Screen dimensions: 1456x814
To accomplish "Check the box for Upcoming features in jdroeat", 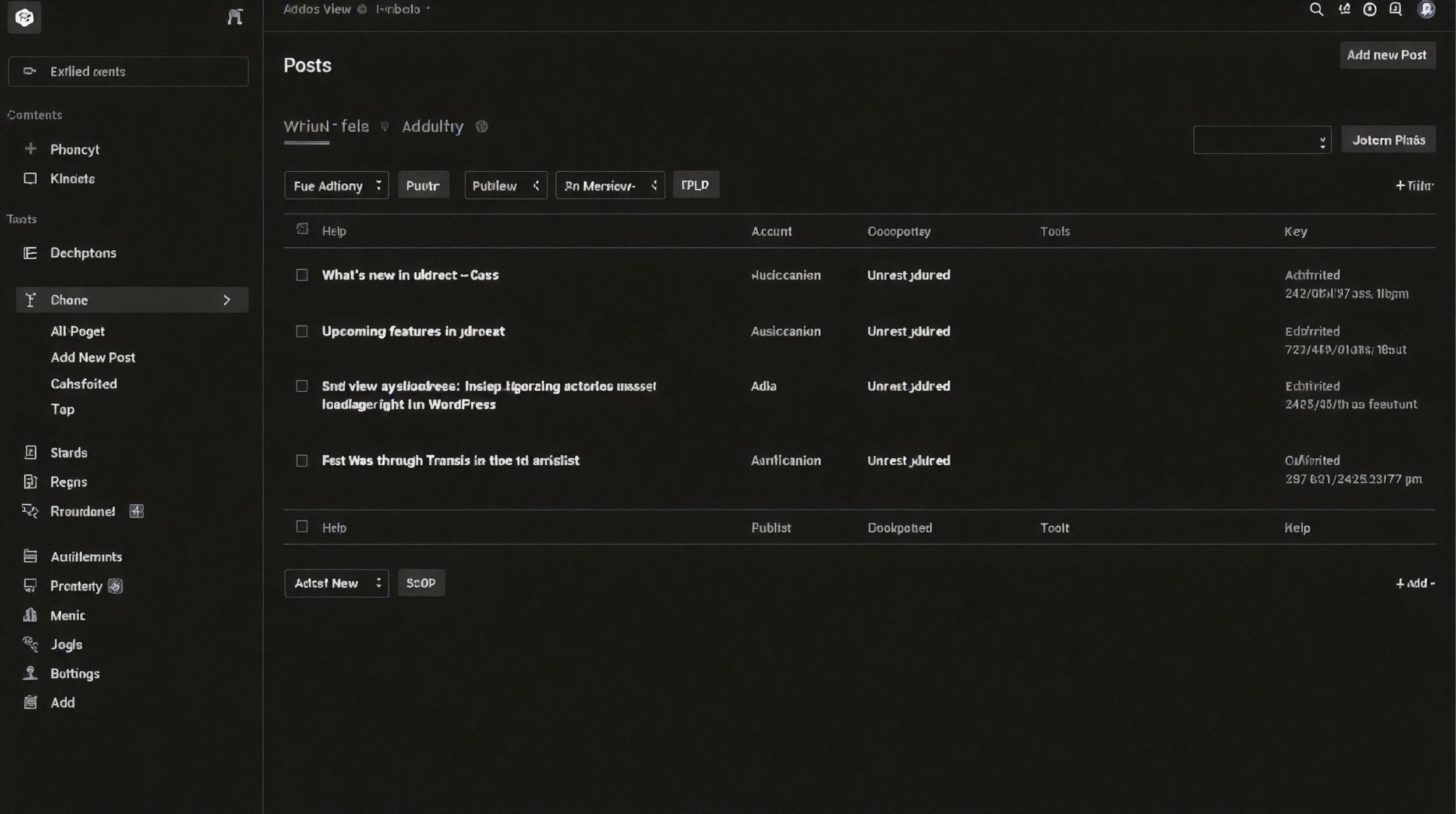I will point(302,331).
